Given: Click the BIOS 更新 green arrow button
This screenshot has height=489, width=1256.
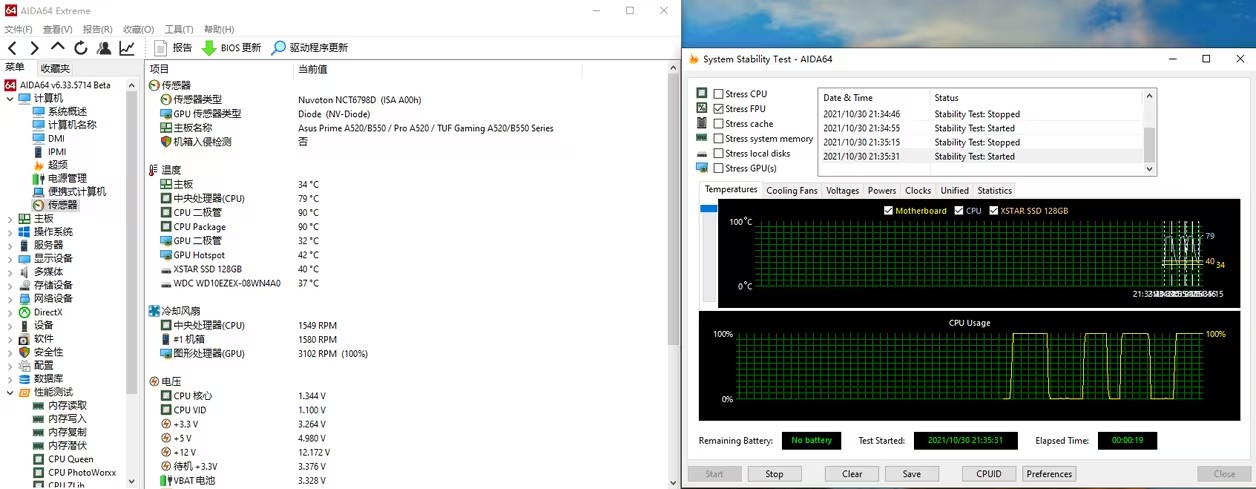Looking at the screenshot, I should [x=231, y=48].
